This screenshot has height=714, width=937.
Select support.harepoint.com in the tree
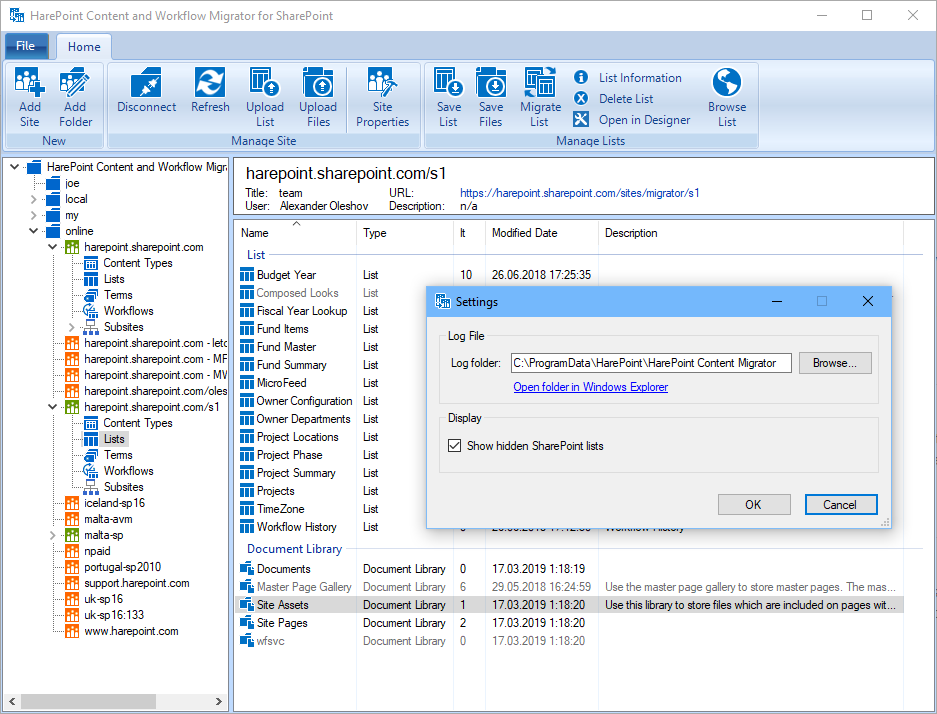tap(137, 583)
